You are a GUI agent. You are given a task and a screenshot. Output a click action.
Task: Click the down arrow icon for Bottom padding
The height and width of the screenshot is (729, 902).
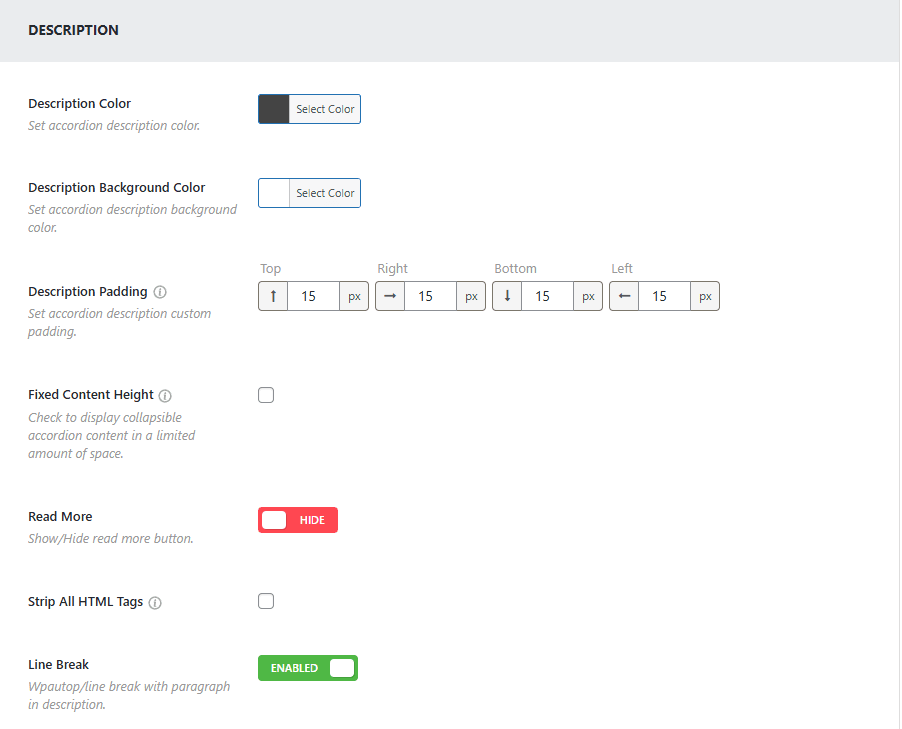(507, 297)
